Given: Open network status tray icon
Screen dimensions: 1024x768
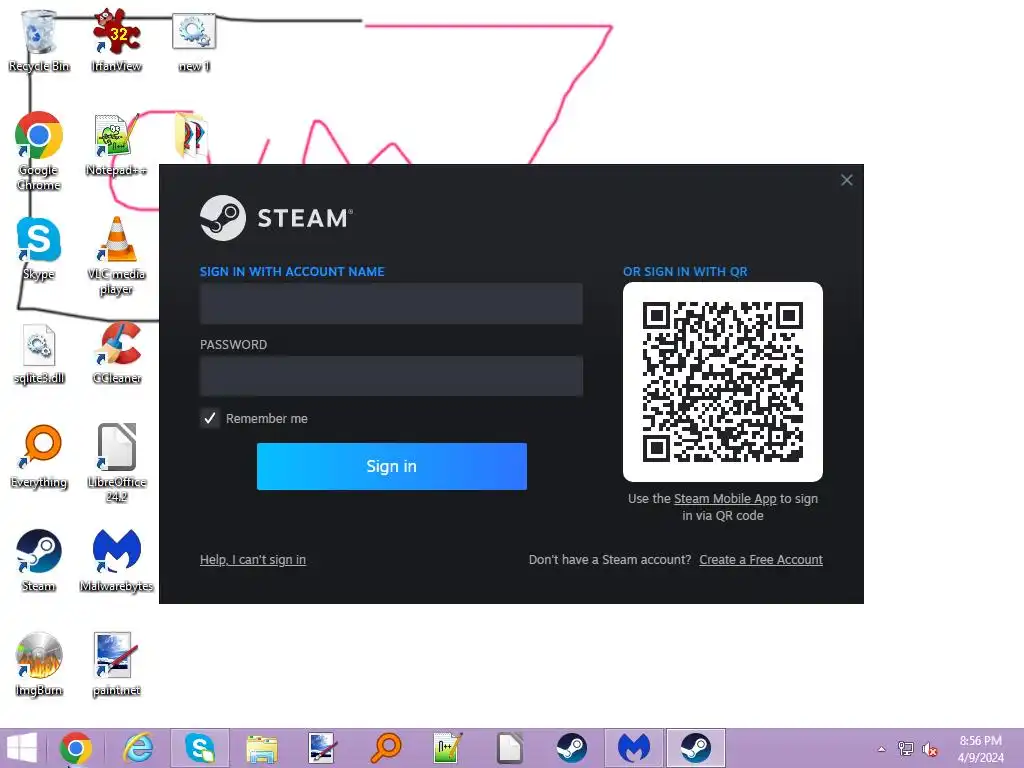Looking at the screenshot, I should click(906, 749).
